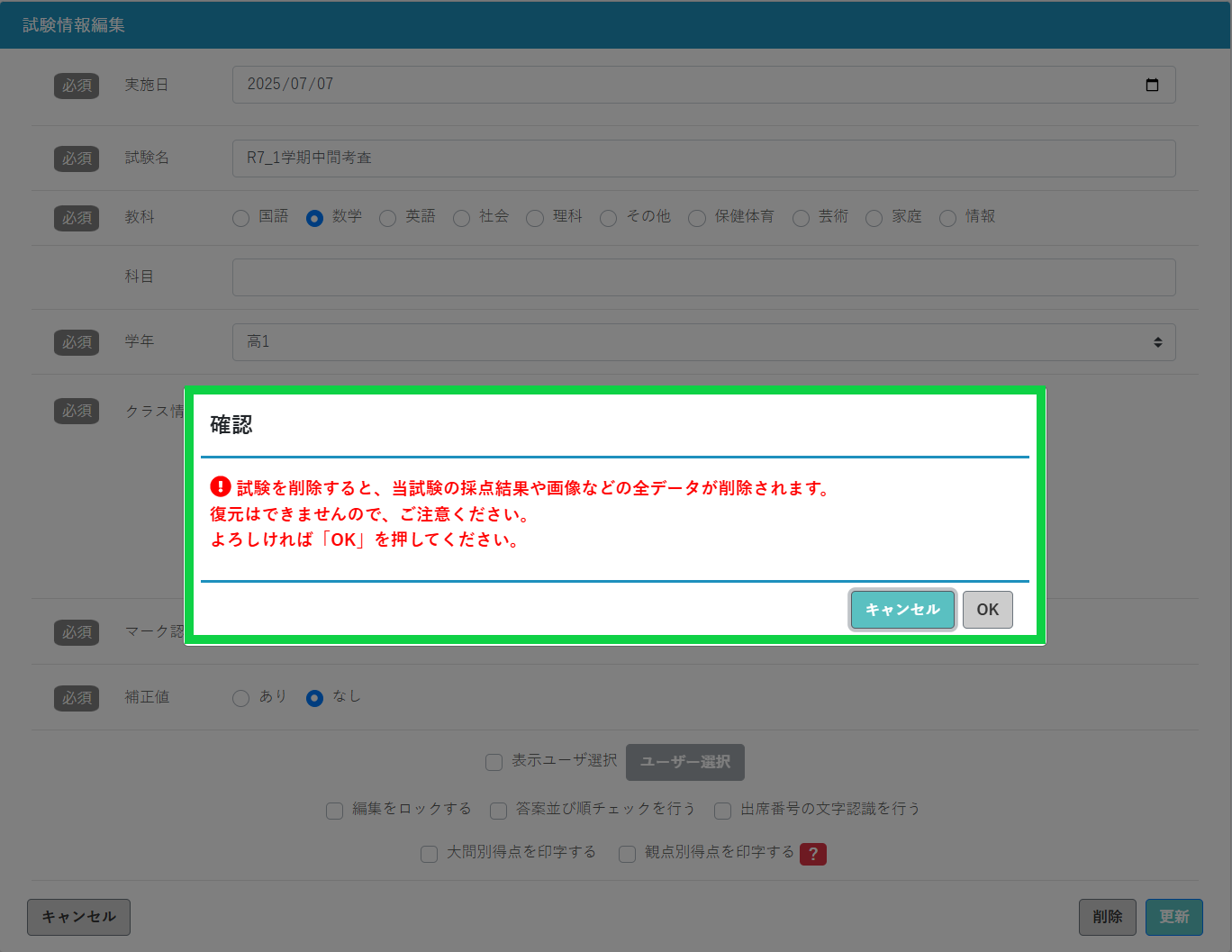Cancel the delete confirmation dialog

902,610
